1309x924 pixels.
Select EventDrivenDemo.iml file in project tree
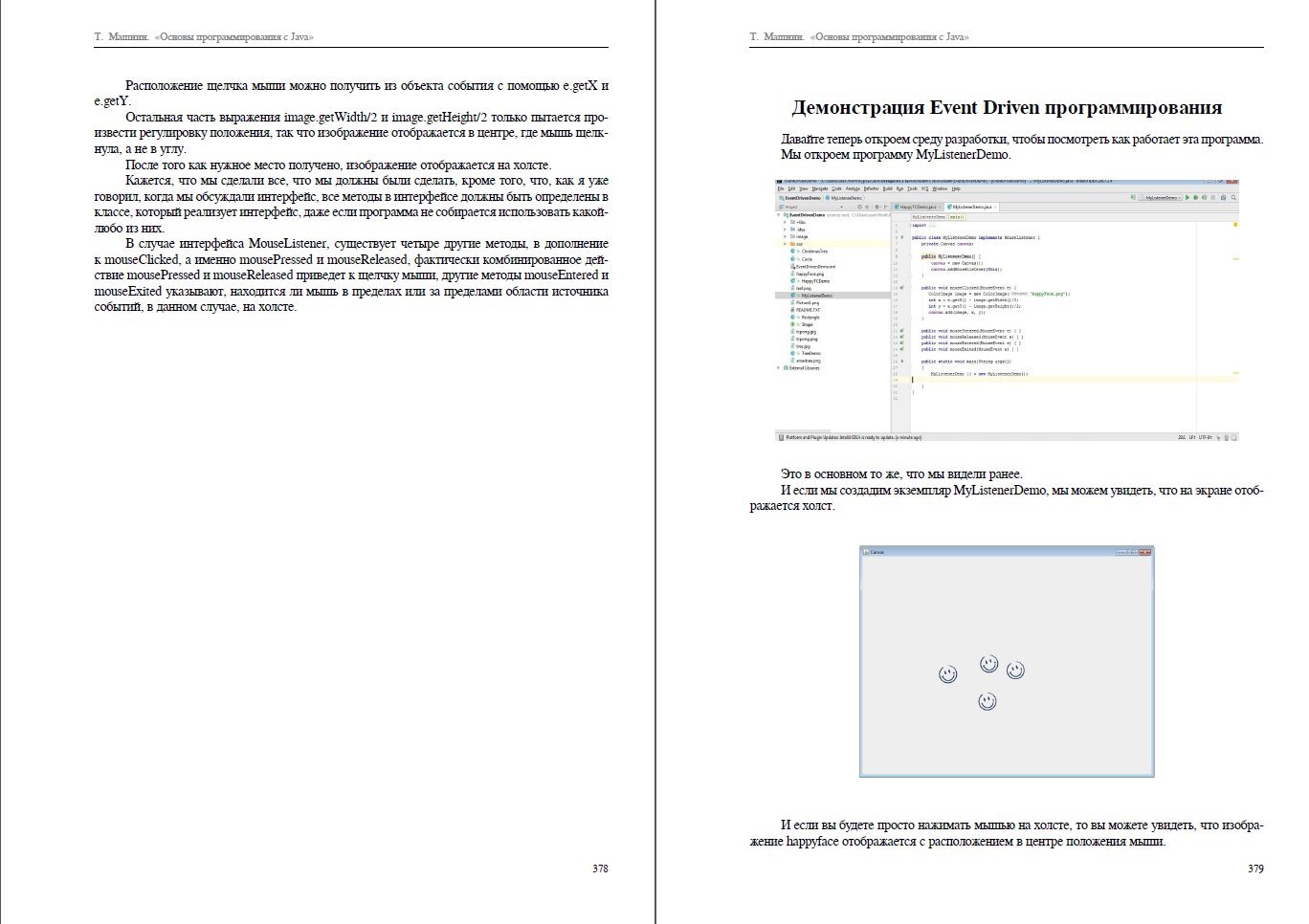[814, 267]
